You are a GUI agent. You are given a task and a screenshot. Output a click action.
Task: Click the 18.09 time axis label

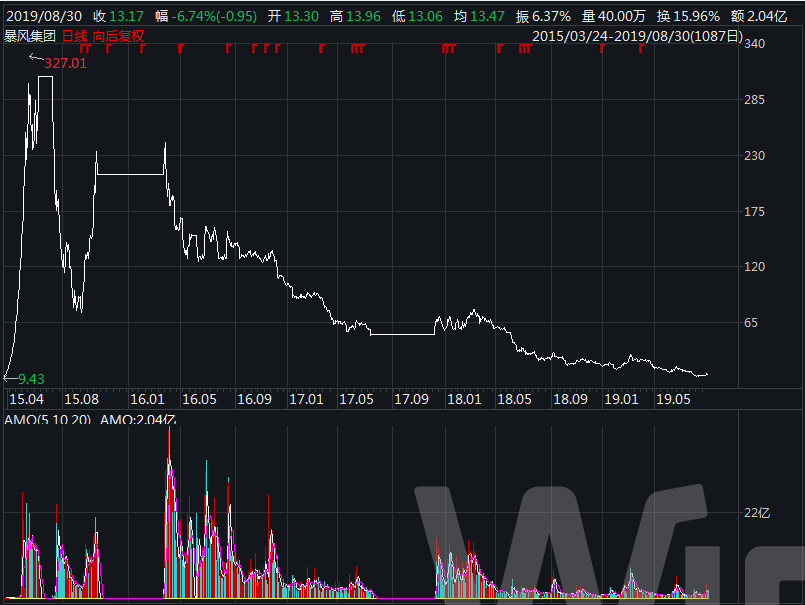[x=570, y=399]
